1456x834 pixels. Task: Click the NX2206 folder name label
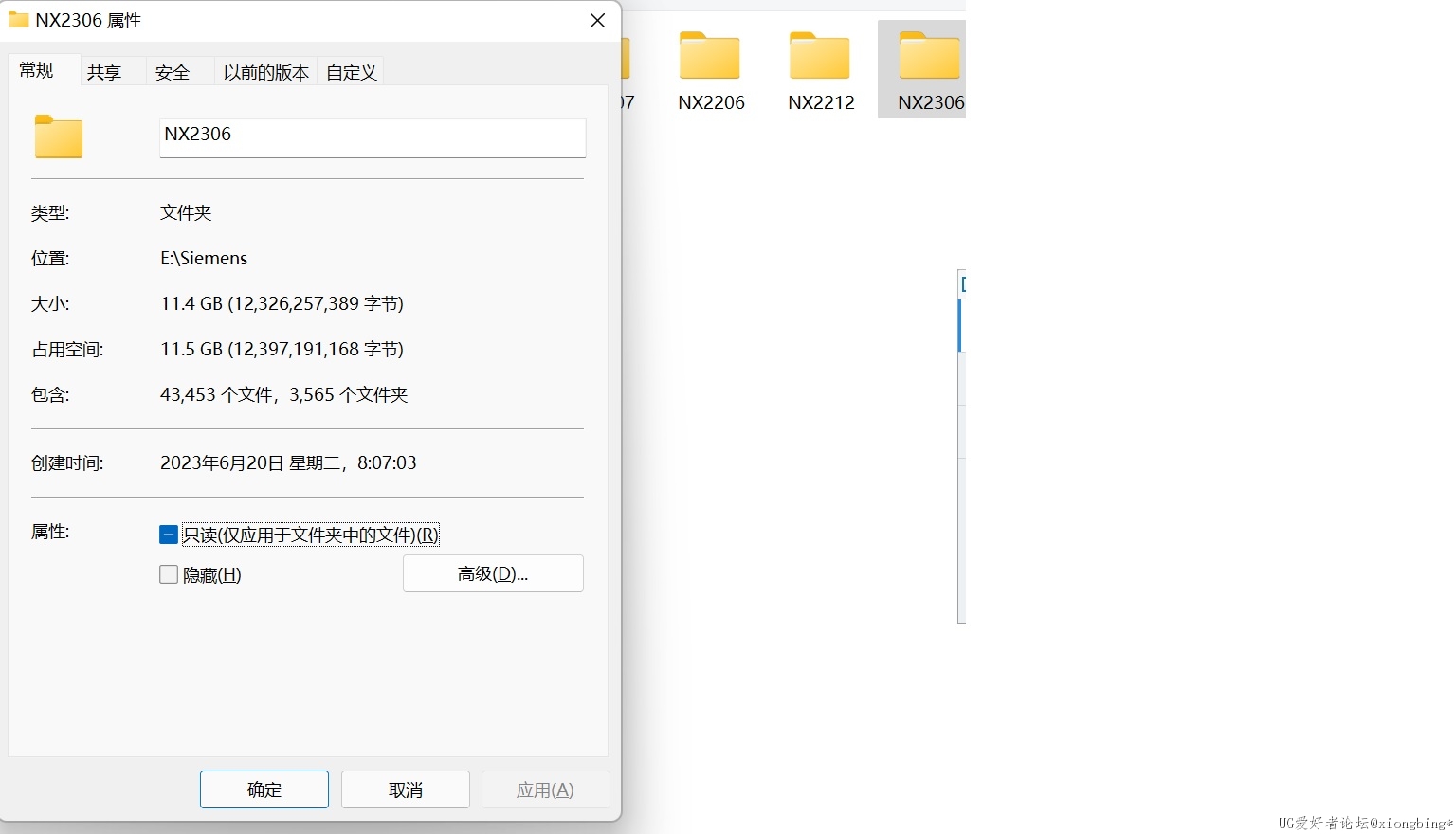[x=711, y=102]
